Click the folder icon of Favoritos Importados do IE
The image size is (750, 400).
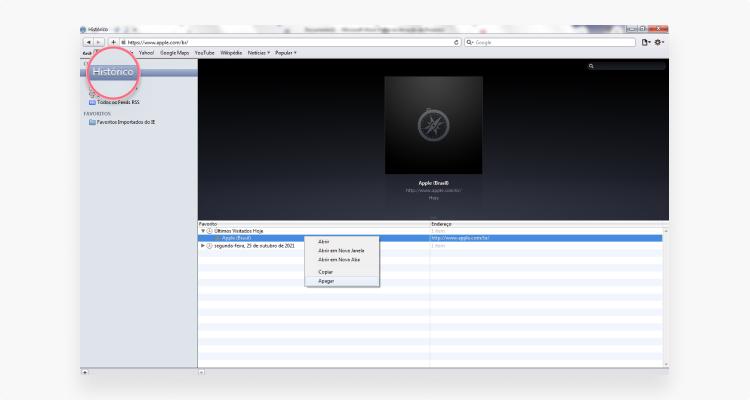92,122
